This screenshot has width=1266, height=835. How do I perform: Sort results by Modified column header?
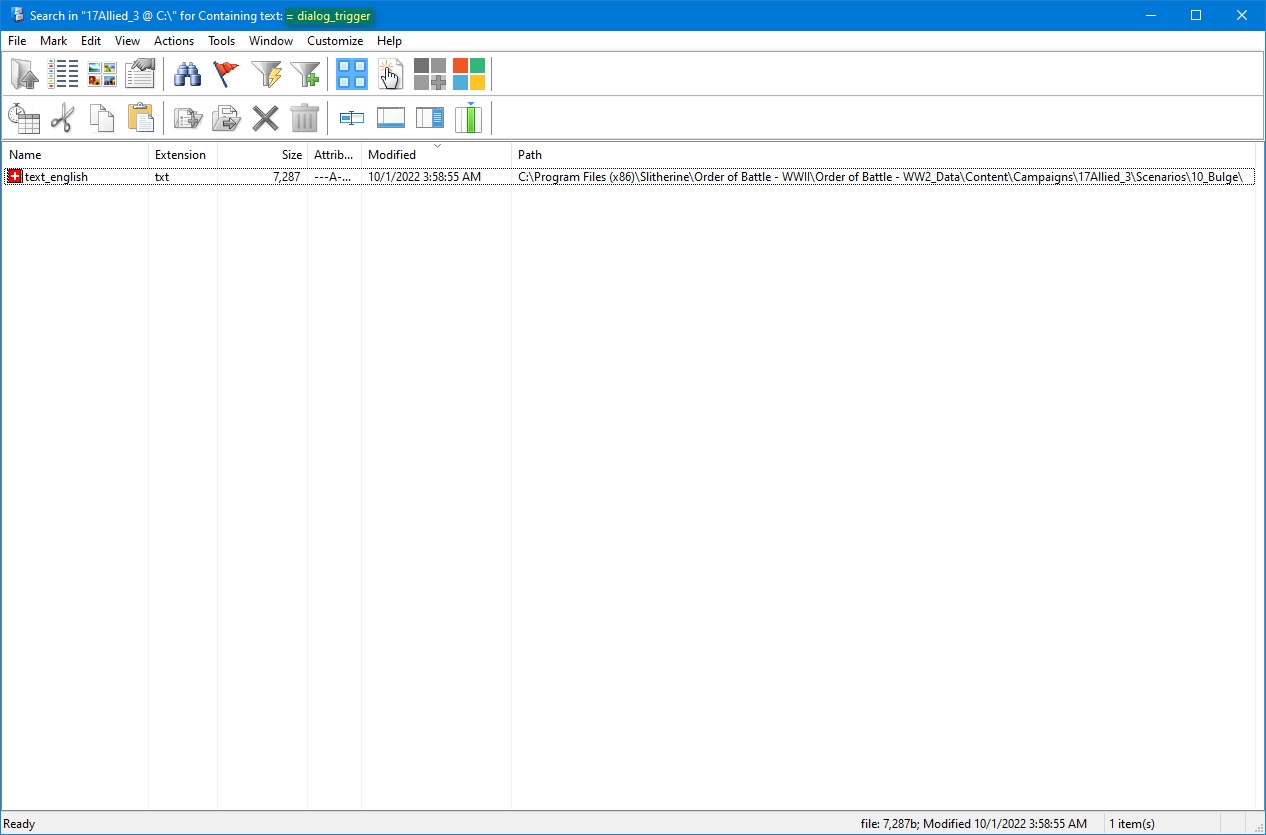392,155
